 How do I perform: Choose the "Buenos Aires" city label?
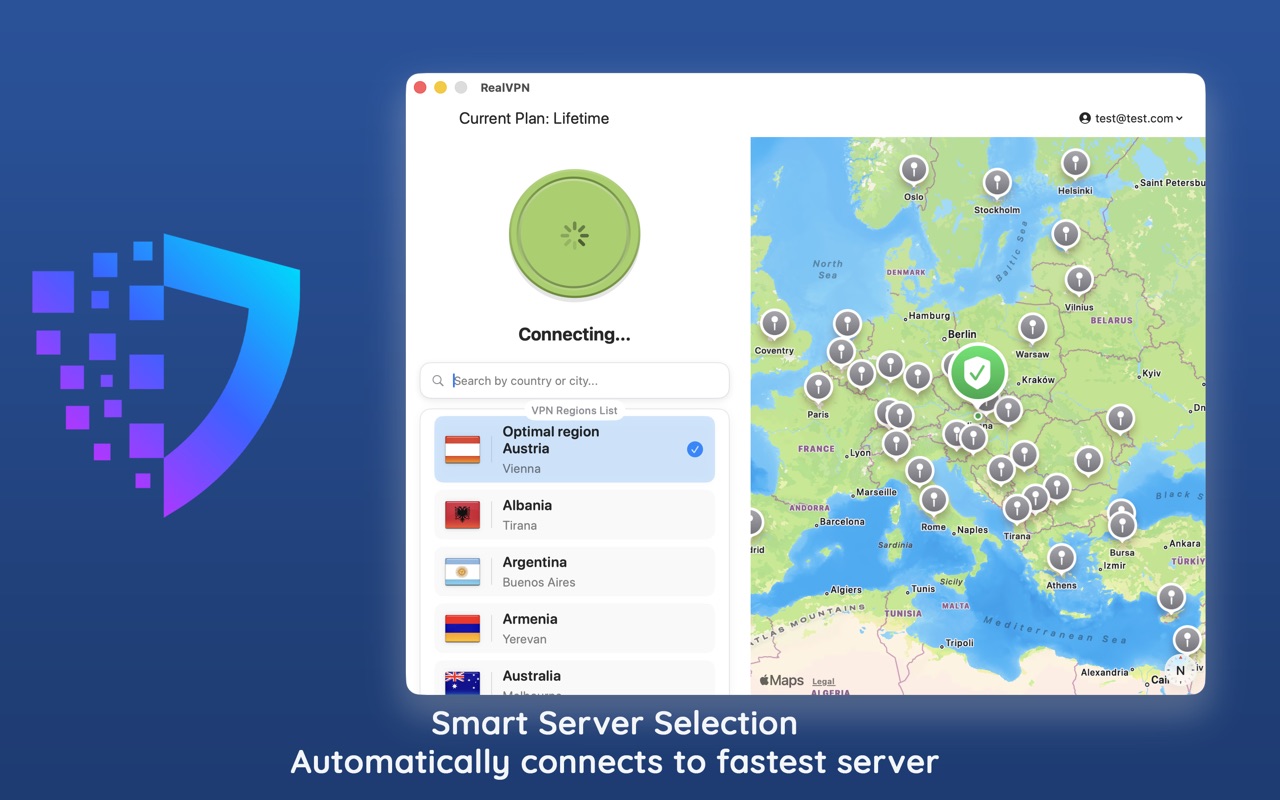539,582
